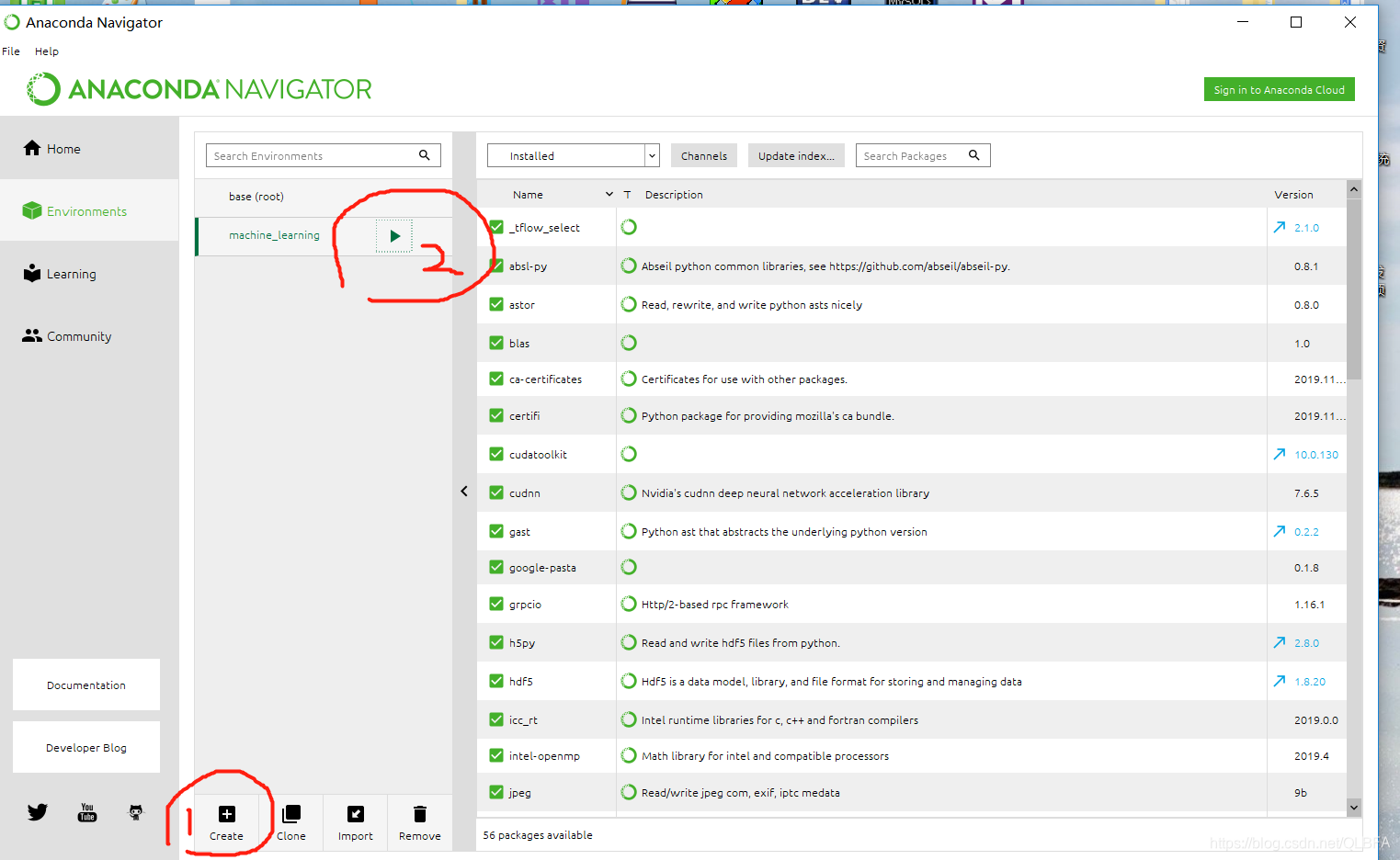
Task: Select the base (root) environment
Action: [324, 197]
